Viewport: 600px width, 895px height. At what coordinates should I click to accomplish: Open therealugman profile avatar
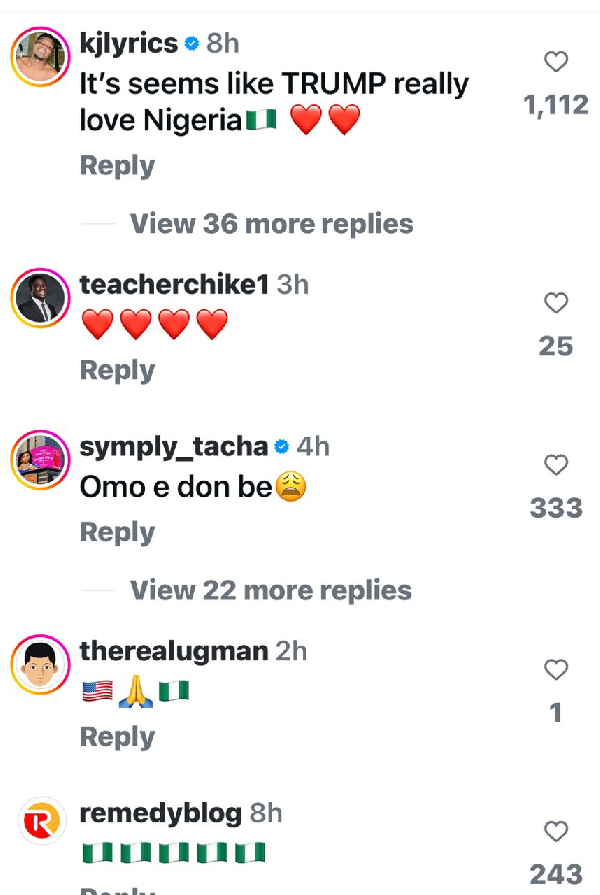(x=38, y=666)
